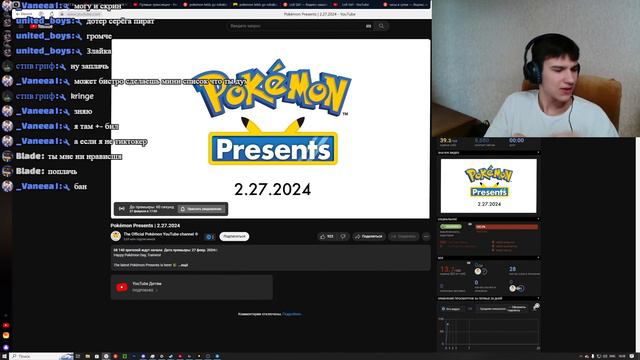Screen dimensions: 640x360
Task: Click the green status pill in stats panel
Action: (451, 227)
